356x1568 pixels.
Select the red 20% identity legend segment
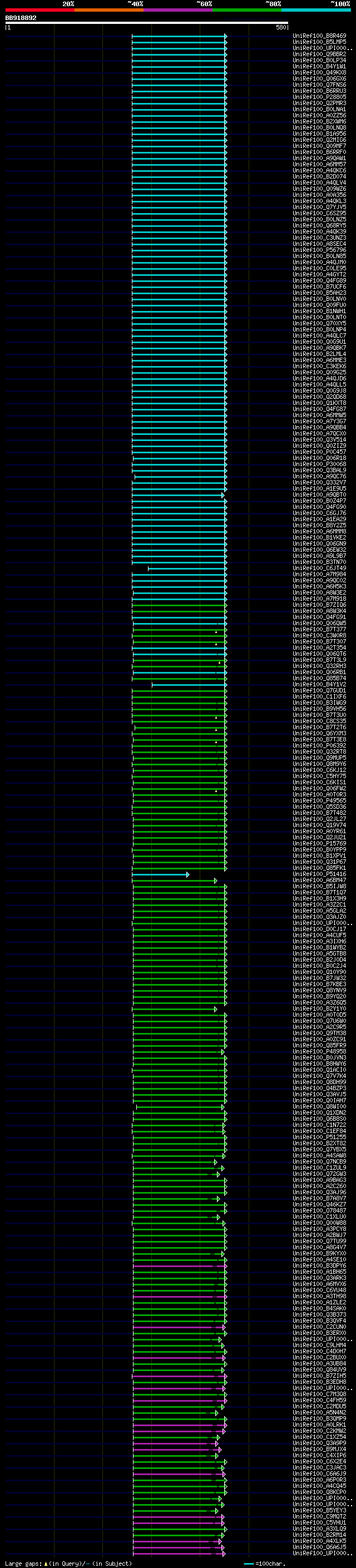[39, 10]
